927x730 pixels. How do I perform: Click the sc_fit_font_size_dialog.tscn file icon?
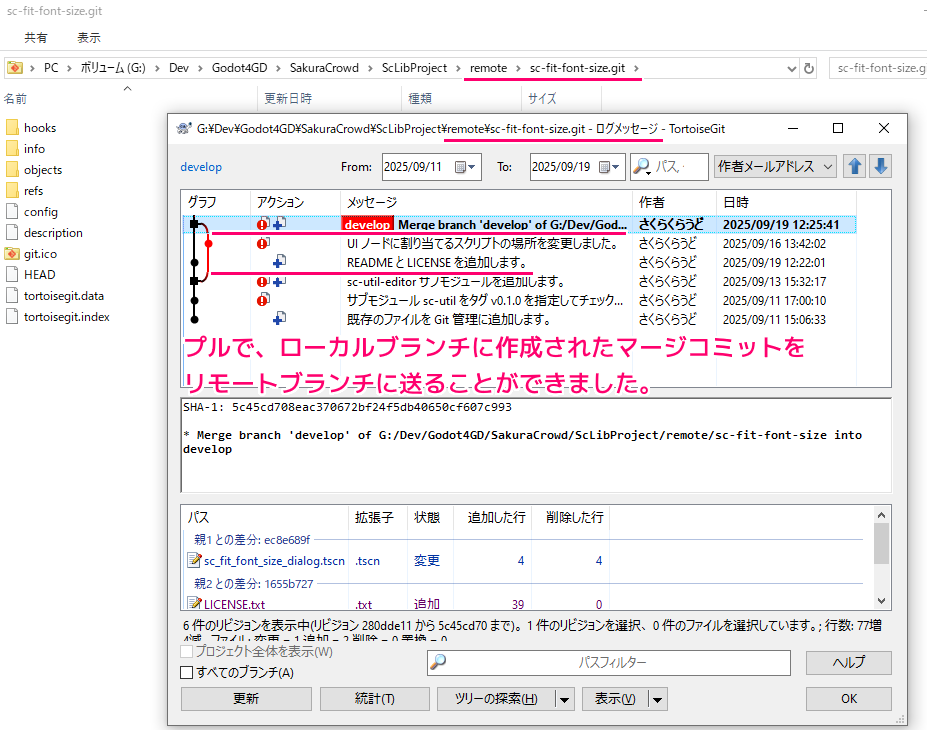[x=194, y=561]
